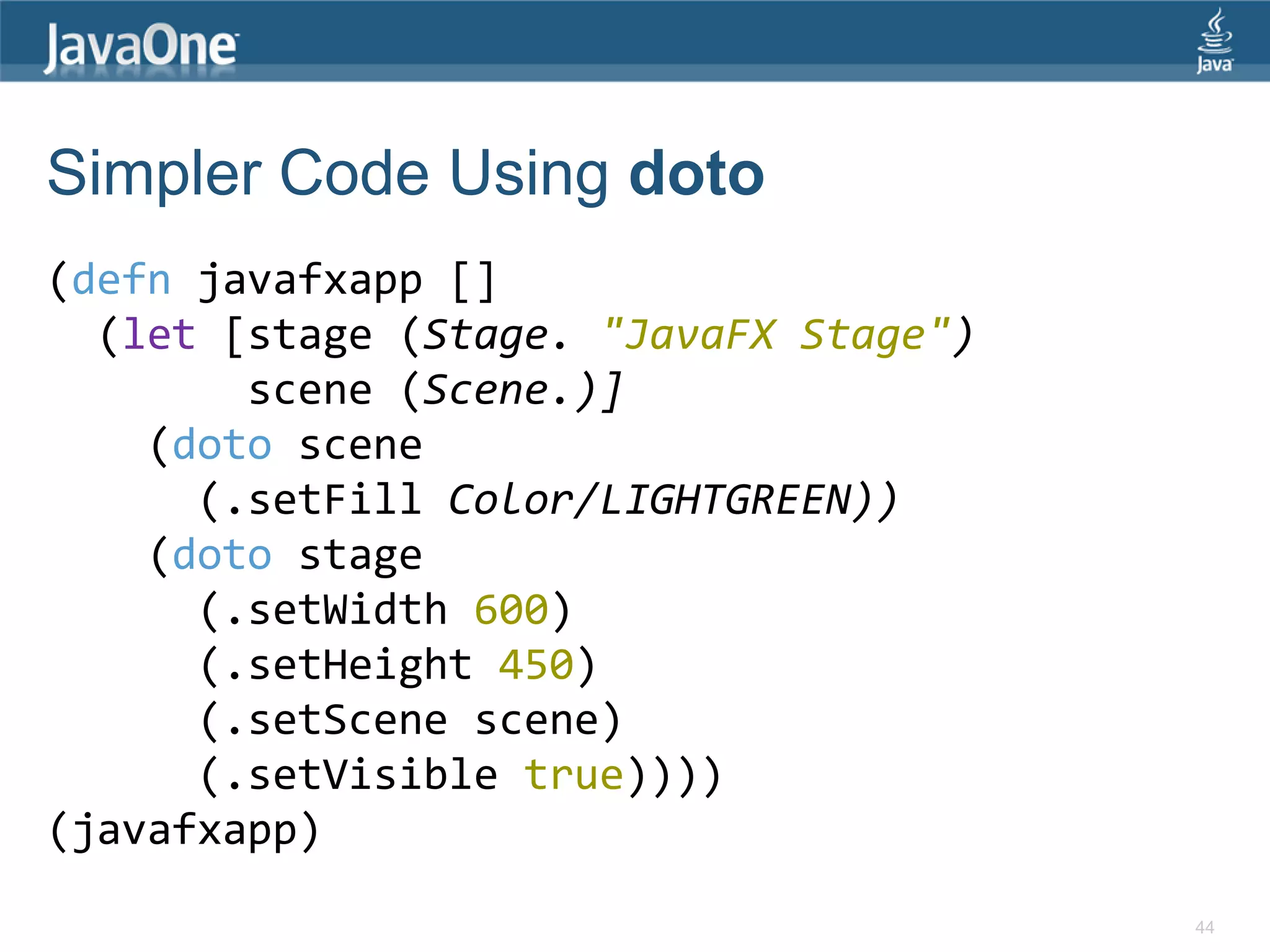Click the number 600 in setWidth
The width and height of the screenshot is (1270, 952).
pyautogui.click(x=512, y=610)
